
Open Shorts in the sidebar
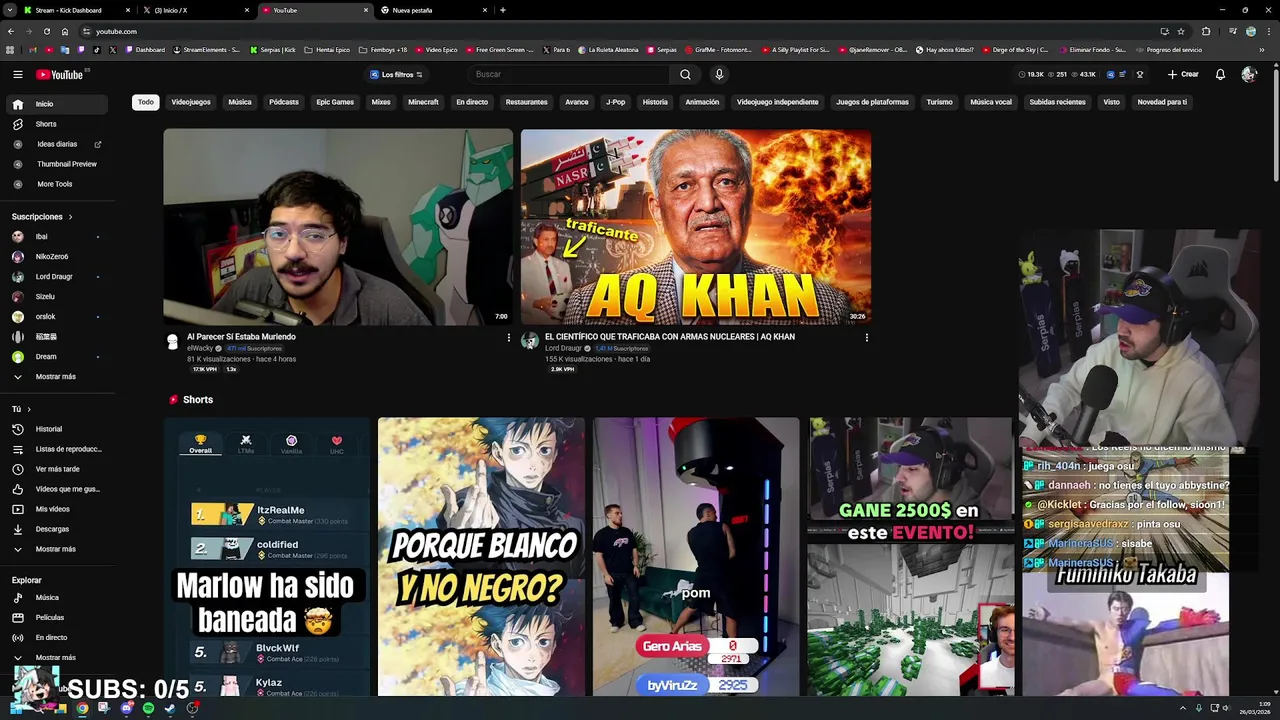click(x=56, y=124)
